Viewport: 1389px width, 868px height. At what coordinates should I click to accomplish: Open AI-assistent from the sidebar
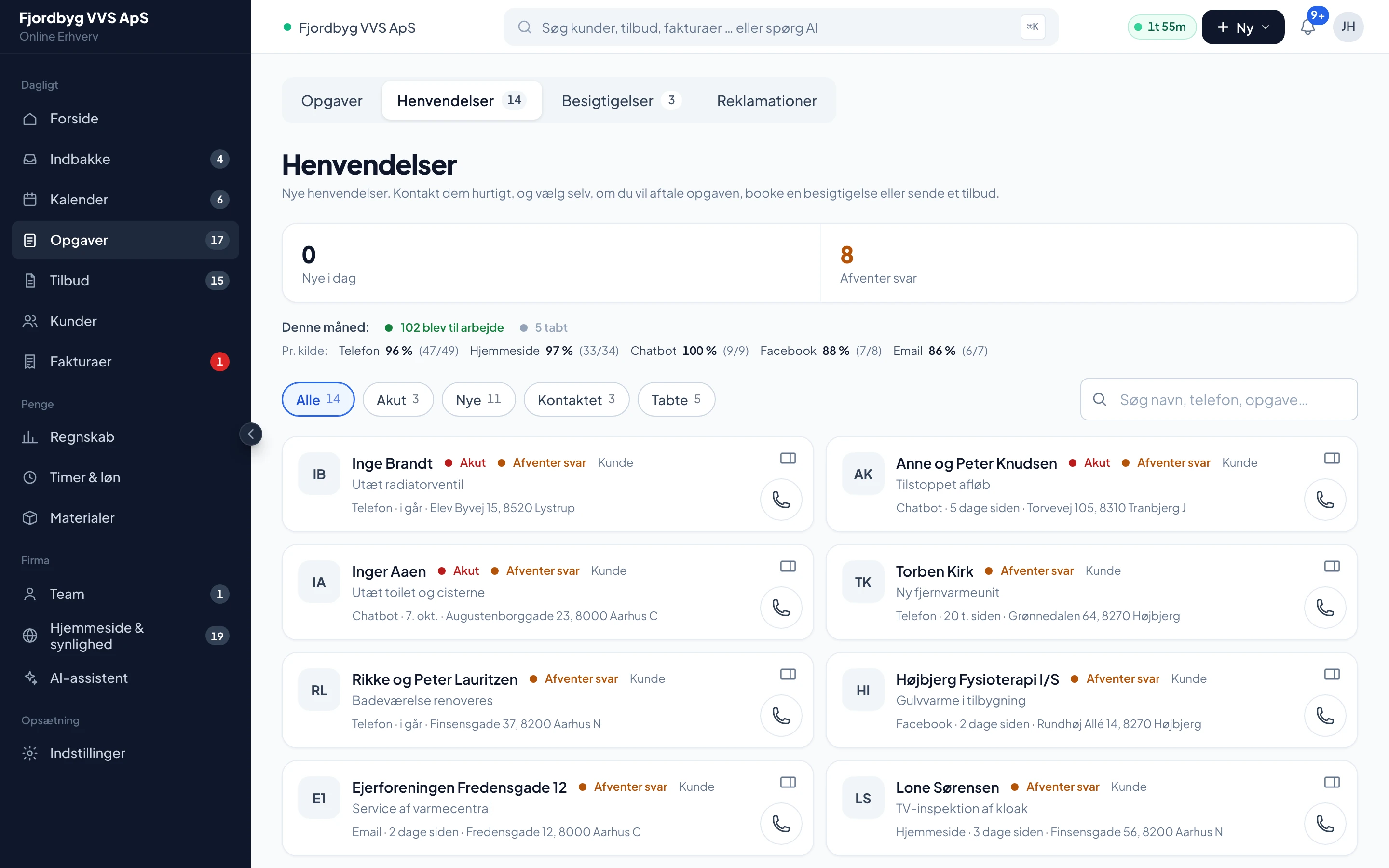tap(125, 678)
